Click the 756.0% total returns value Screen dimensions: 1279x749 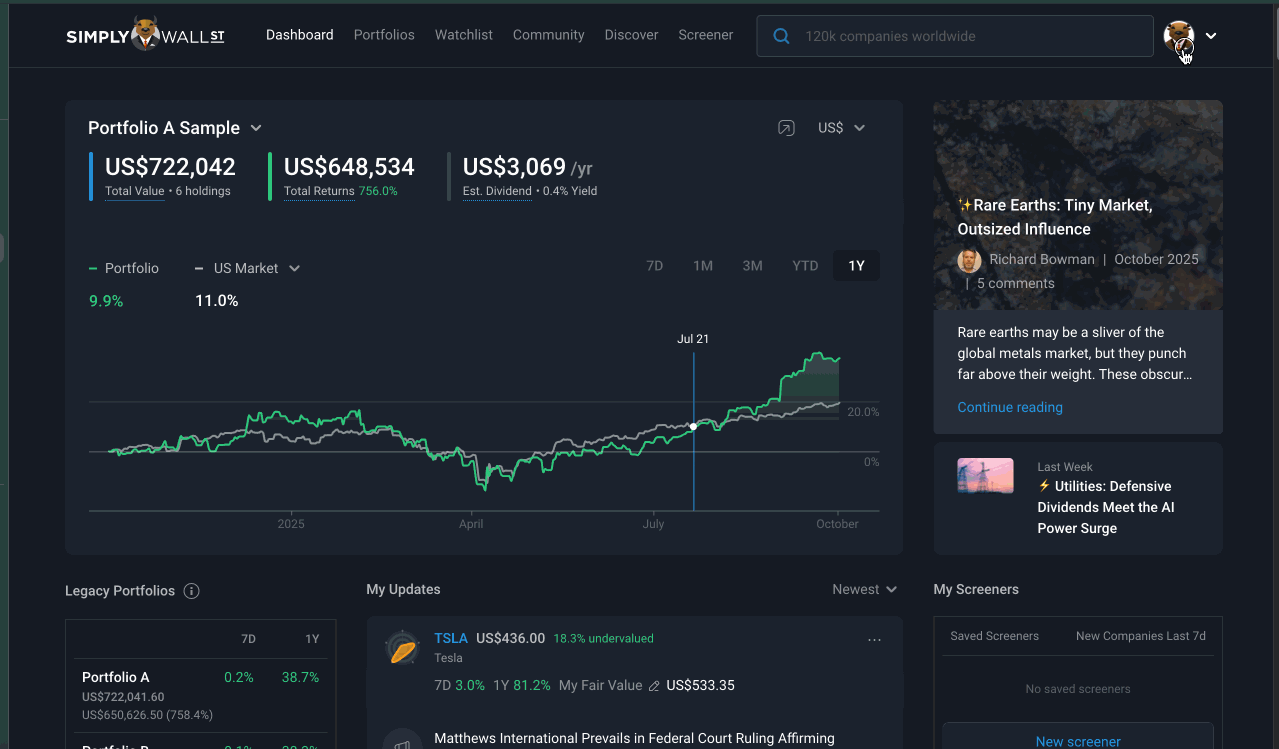[x=378, y=191]
